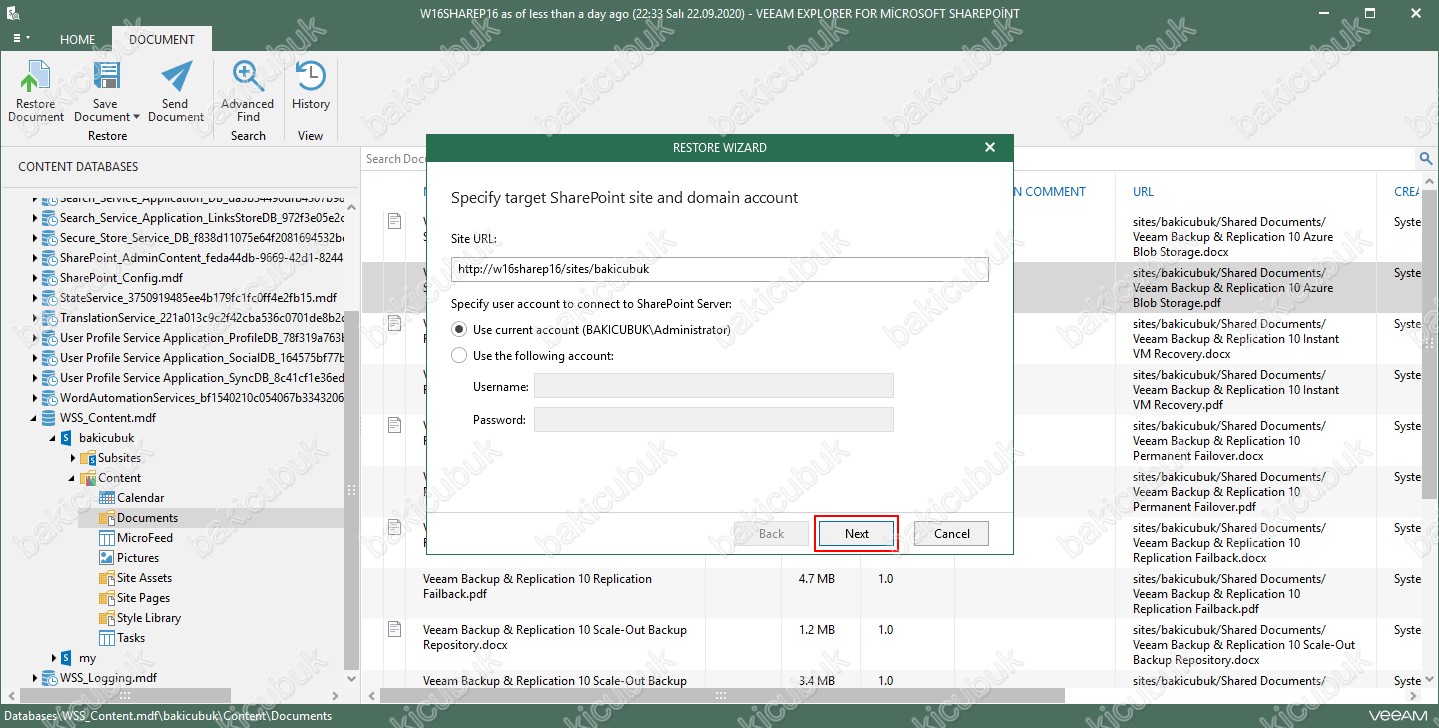
Task: Click SharePoint_Config.mdf database icon
Action: pos(49,278)
